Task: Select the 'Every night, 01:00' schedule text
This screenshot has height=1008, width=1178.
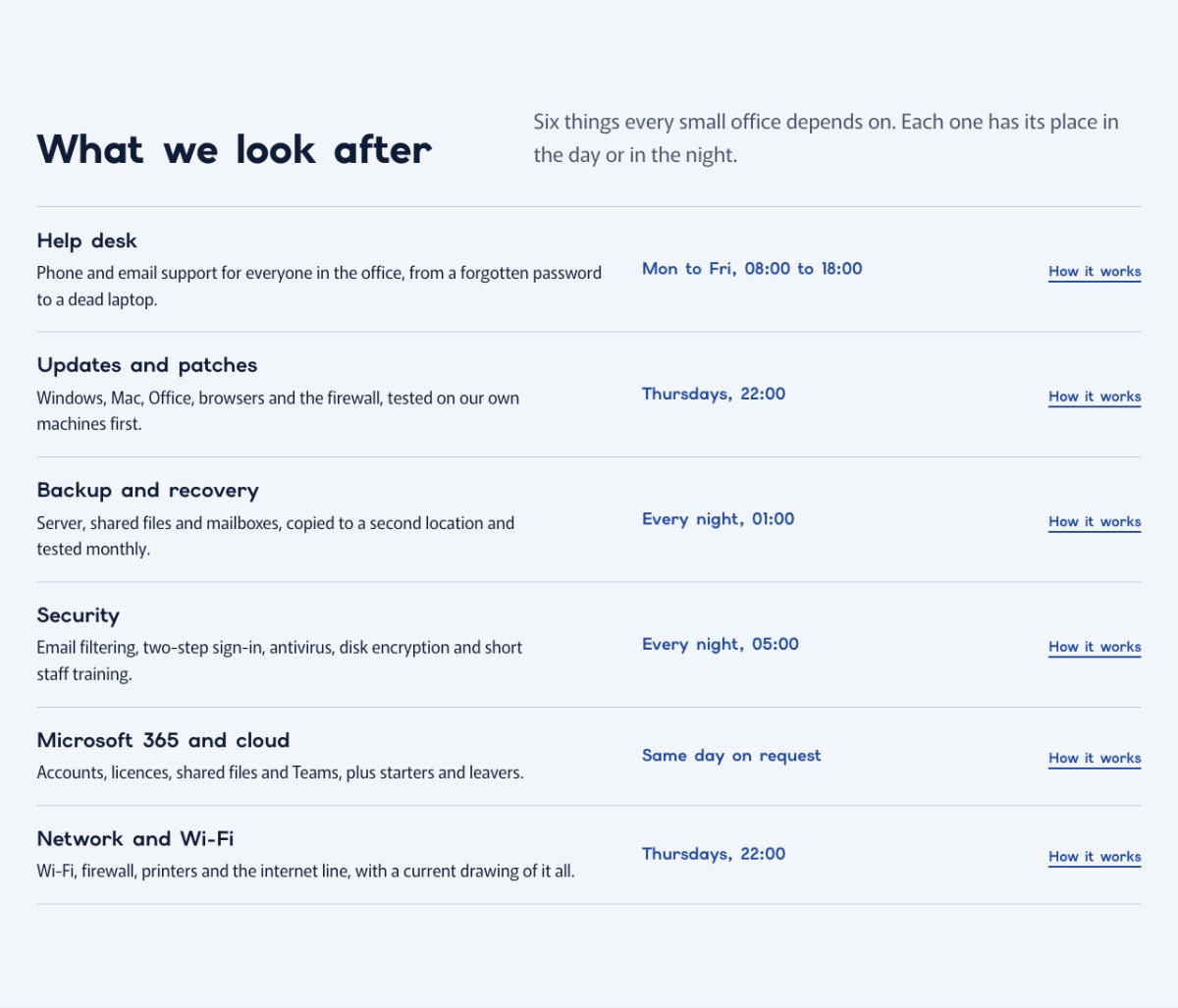Action: click(x=719, y=519)
